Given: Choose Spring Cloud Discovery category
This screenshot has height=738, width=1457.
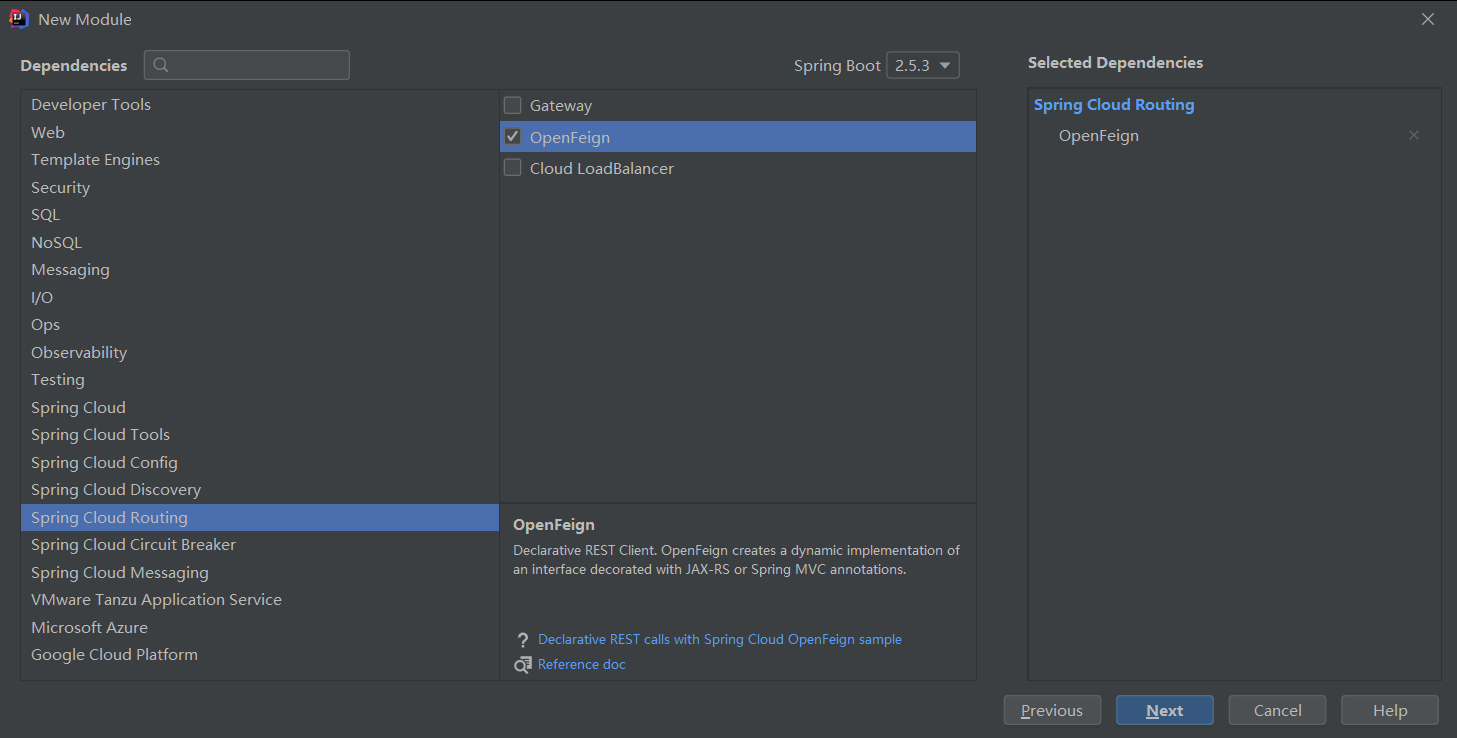Looking at the screenshot, I should point(260,489).
